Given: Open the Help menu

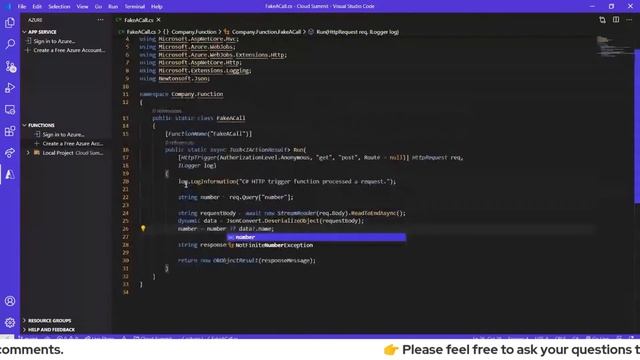Looking at the screenshot, I should 157,6.
